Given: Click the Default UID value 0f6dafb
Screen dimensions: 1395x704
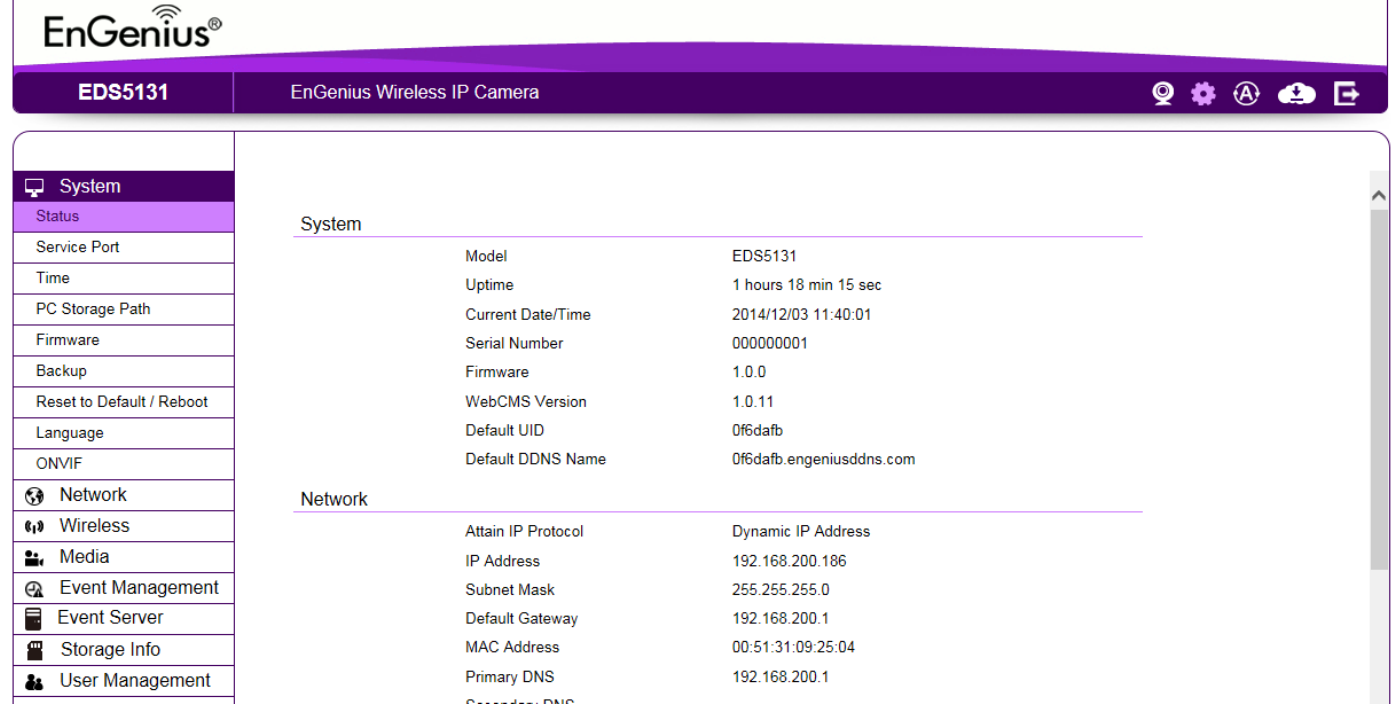Looking at the screenshot, I should [757, 431].
